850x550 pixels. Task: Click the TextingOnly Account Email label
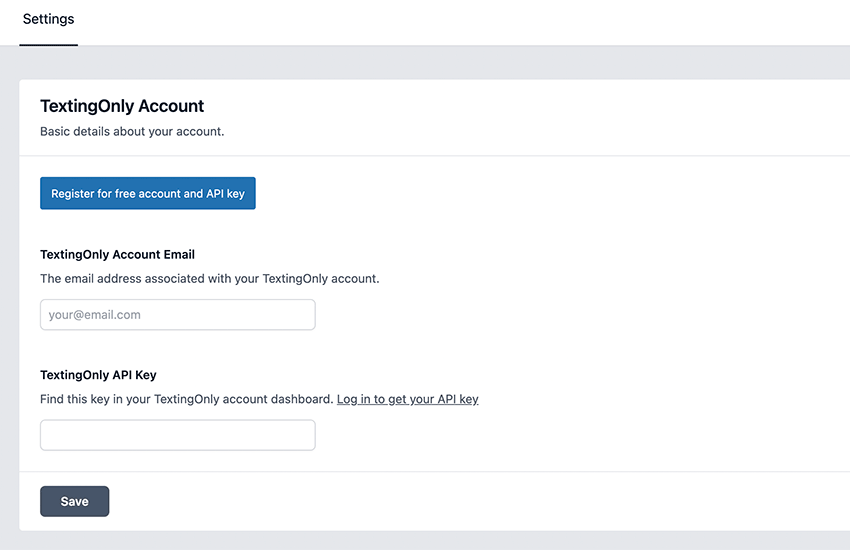[x=118, y=255]
